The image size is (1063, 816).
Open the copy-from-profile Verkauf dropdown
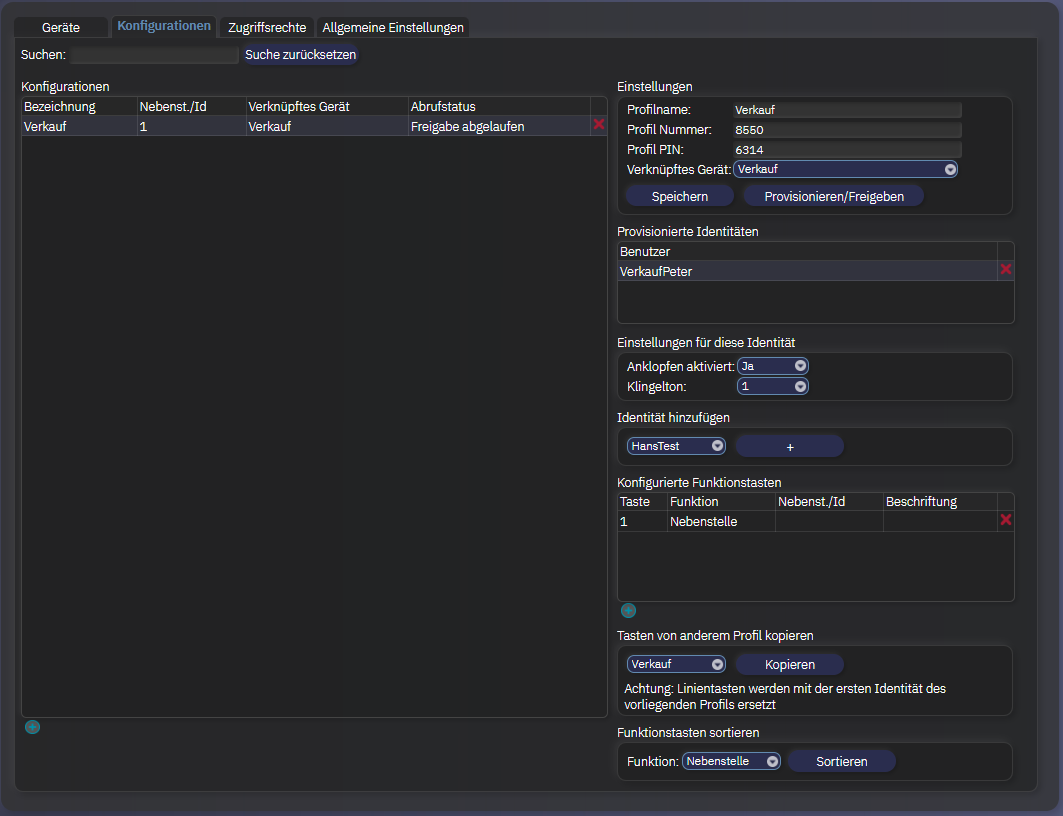click(x=676, y=664)
